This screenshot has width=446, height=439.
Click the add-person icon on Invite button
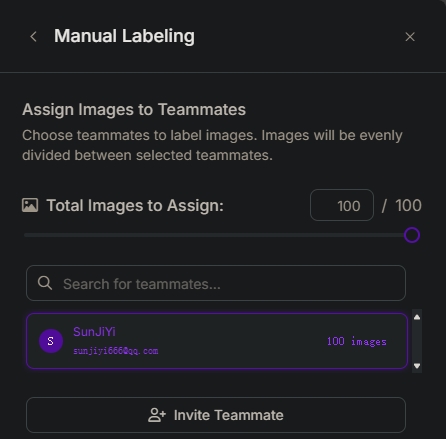click(x=157, y=415)
